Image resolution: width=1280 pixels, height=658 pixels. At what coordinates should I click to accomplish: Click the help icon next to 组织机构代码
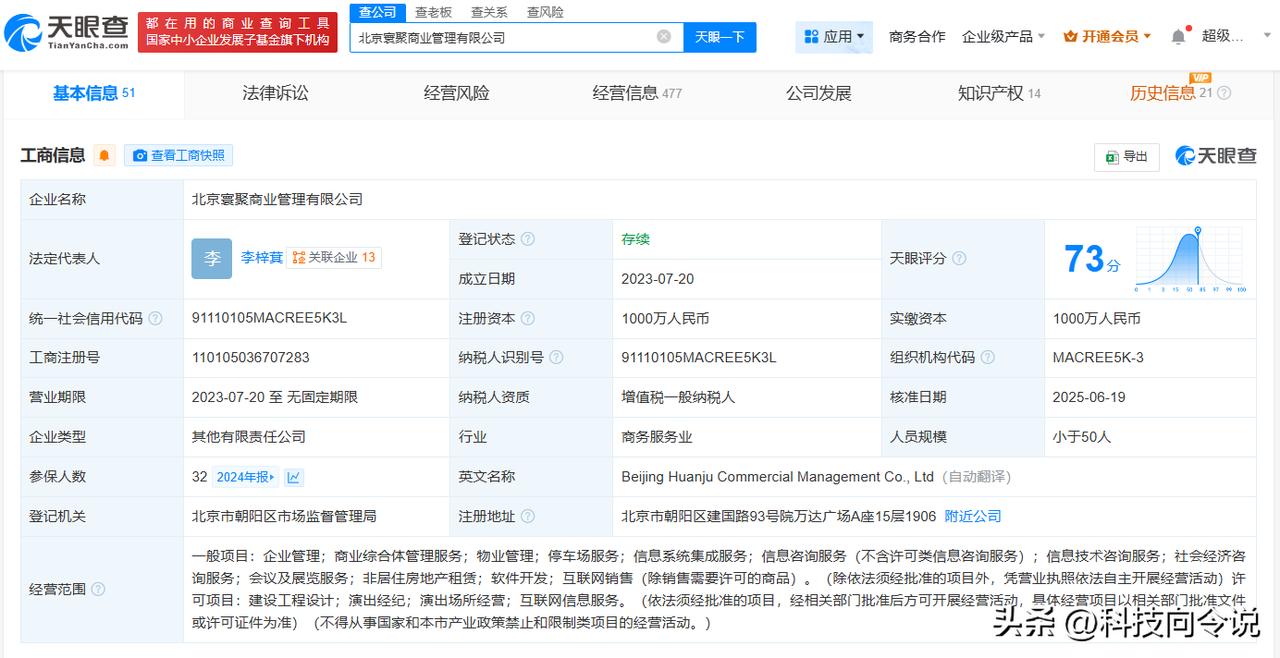coord(987,357)
